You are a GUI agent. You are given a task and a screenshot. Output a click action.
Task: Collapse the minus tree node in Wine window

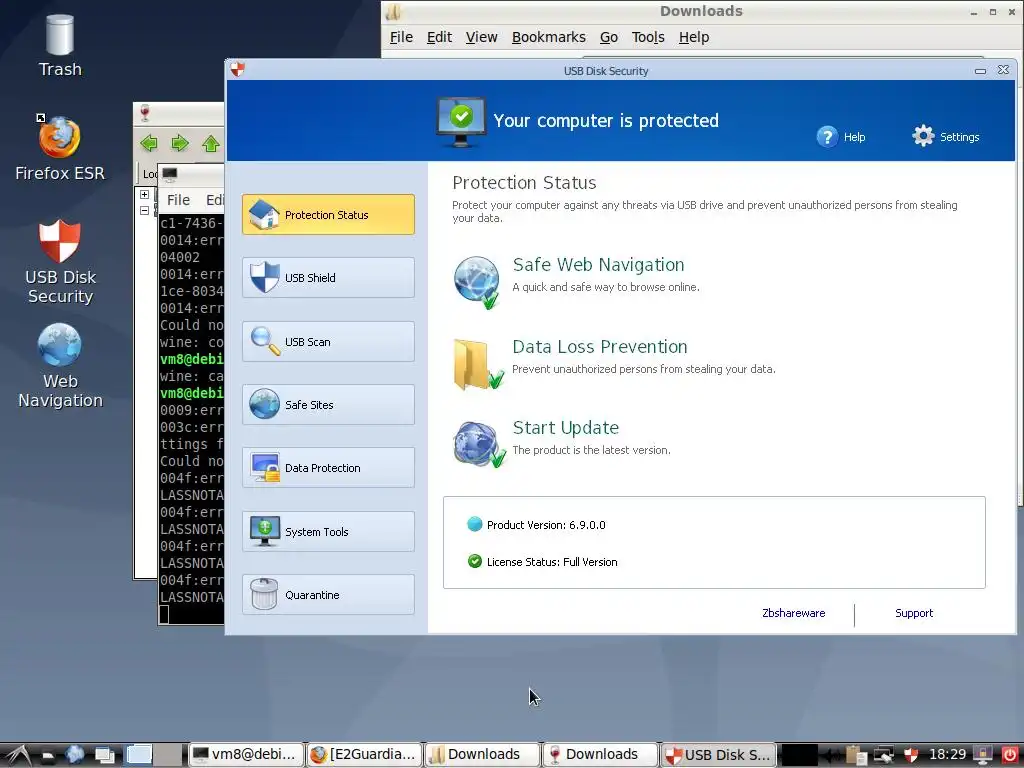click(144, 210)
